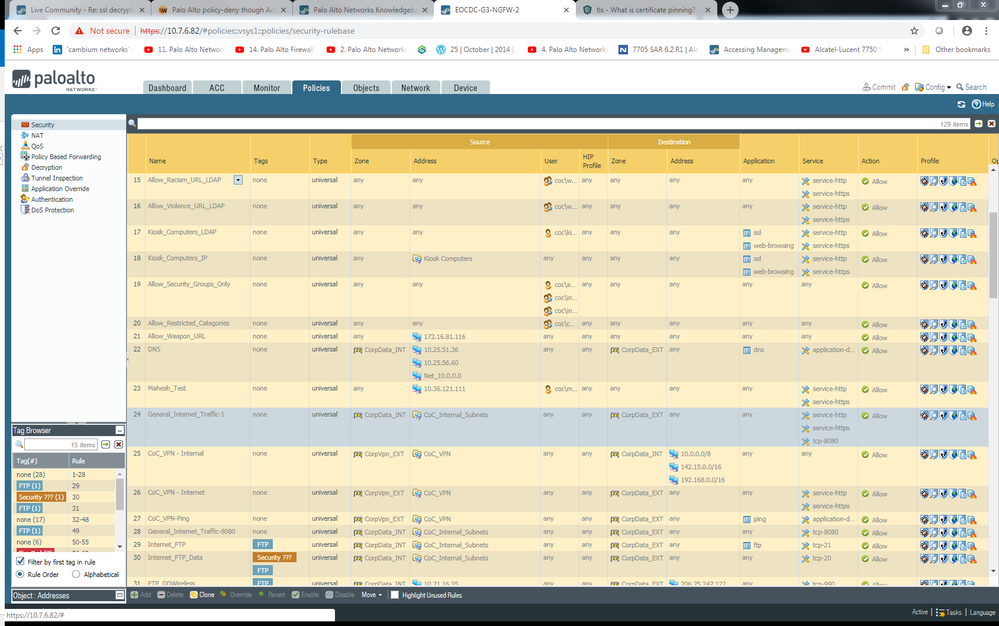999x626 pixels.
Task: Open the Config dropdown menu
Action: [933, 87]
